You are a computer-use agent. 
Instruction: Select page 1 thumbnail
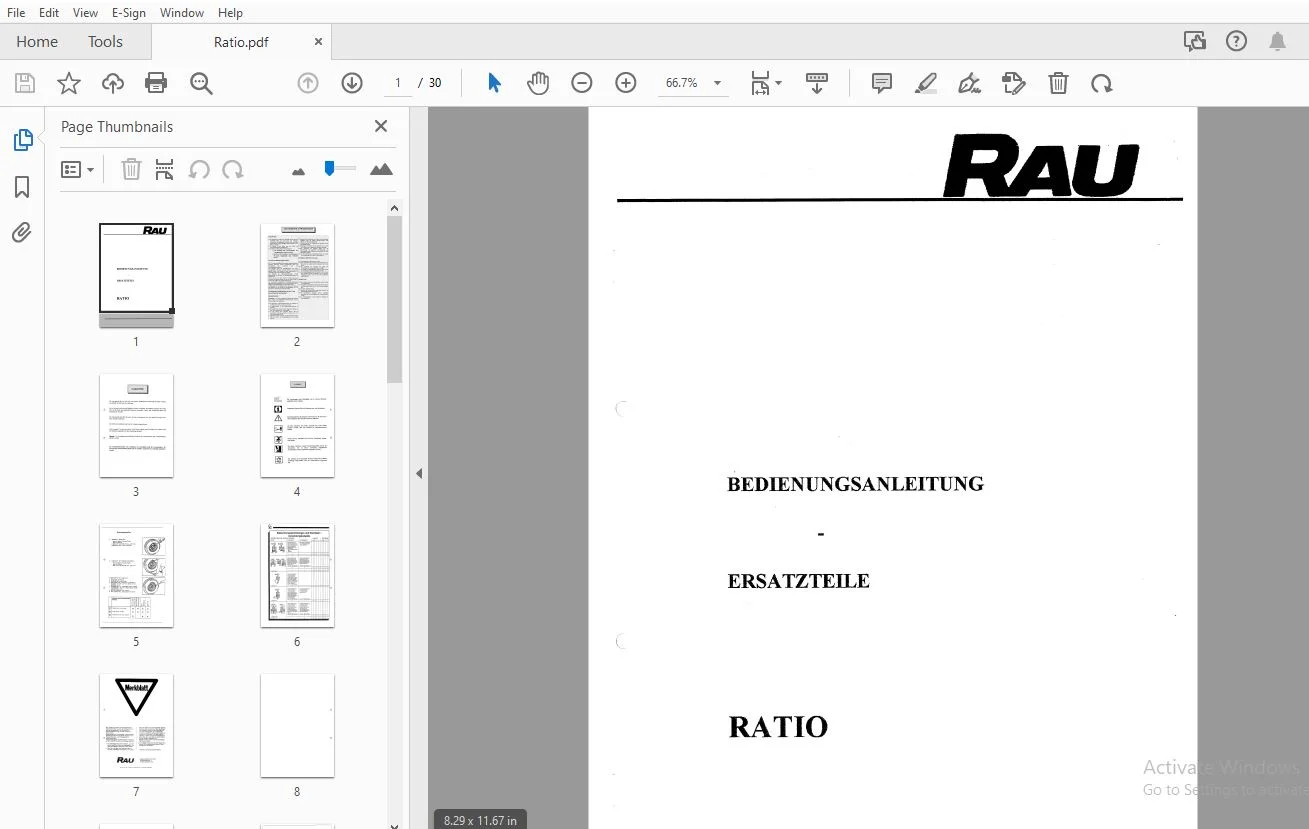[136, 275]
